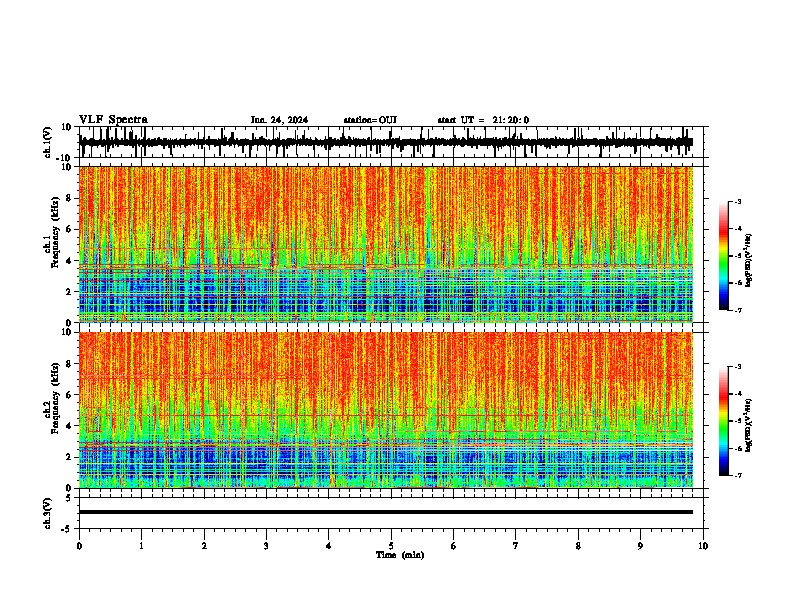Image resolution: width=792 pixels, height=612 pixels.
Task: Click the "-7" label on the ch.1 colorbar
Action: click(x=737, y=310)
